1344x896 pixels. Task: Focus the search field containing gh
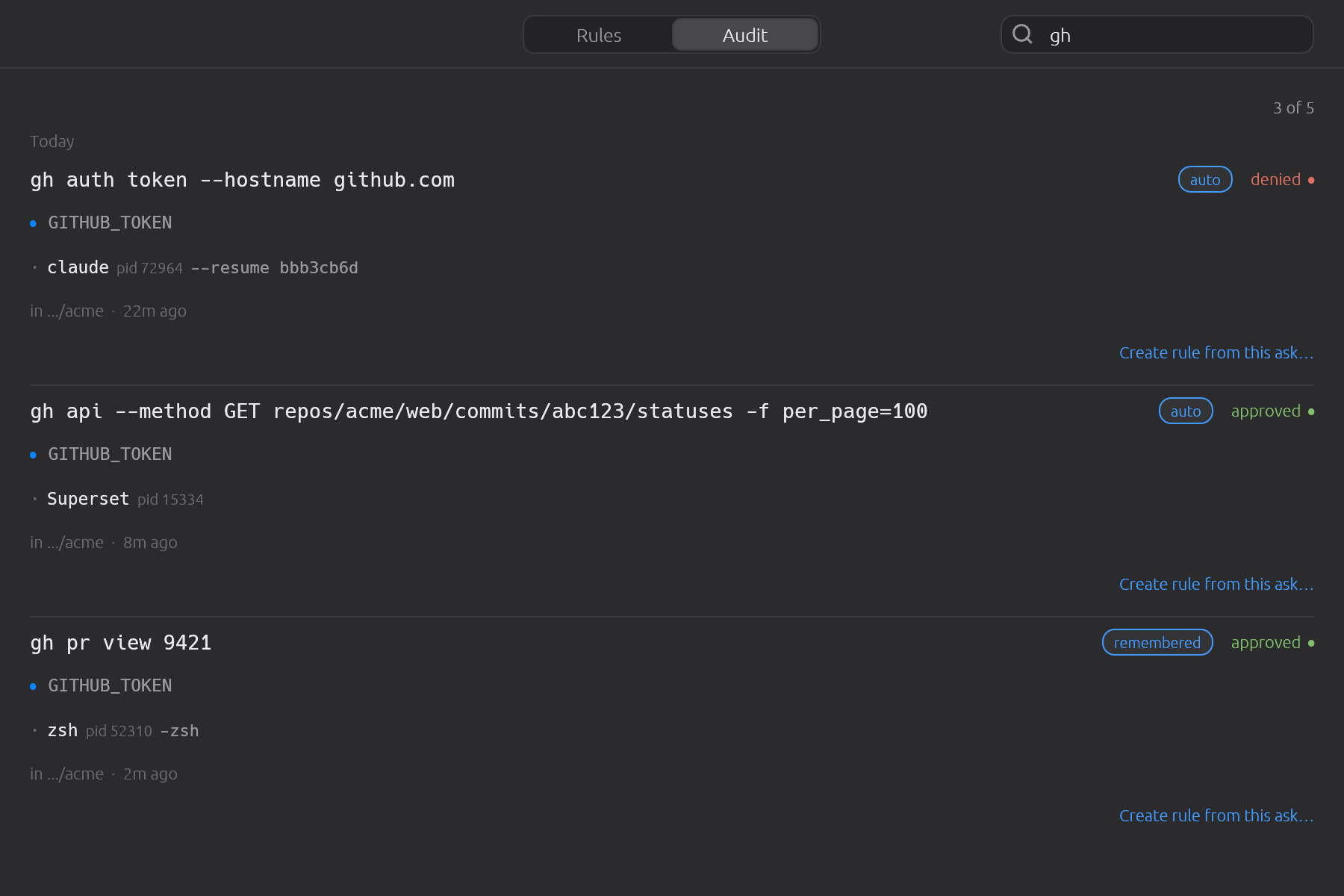click(x=1157, y=35)
